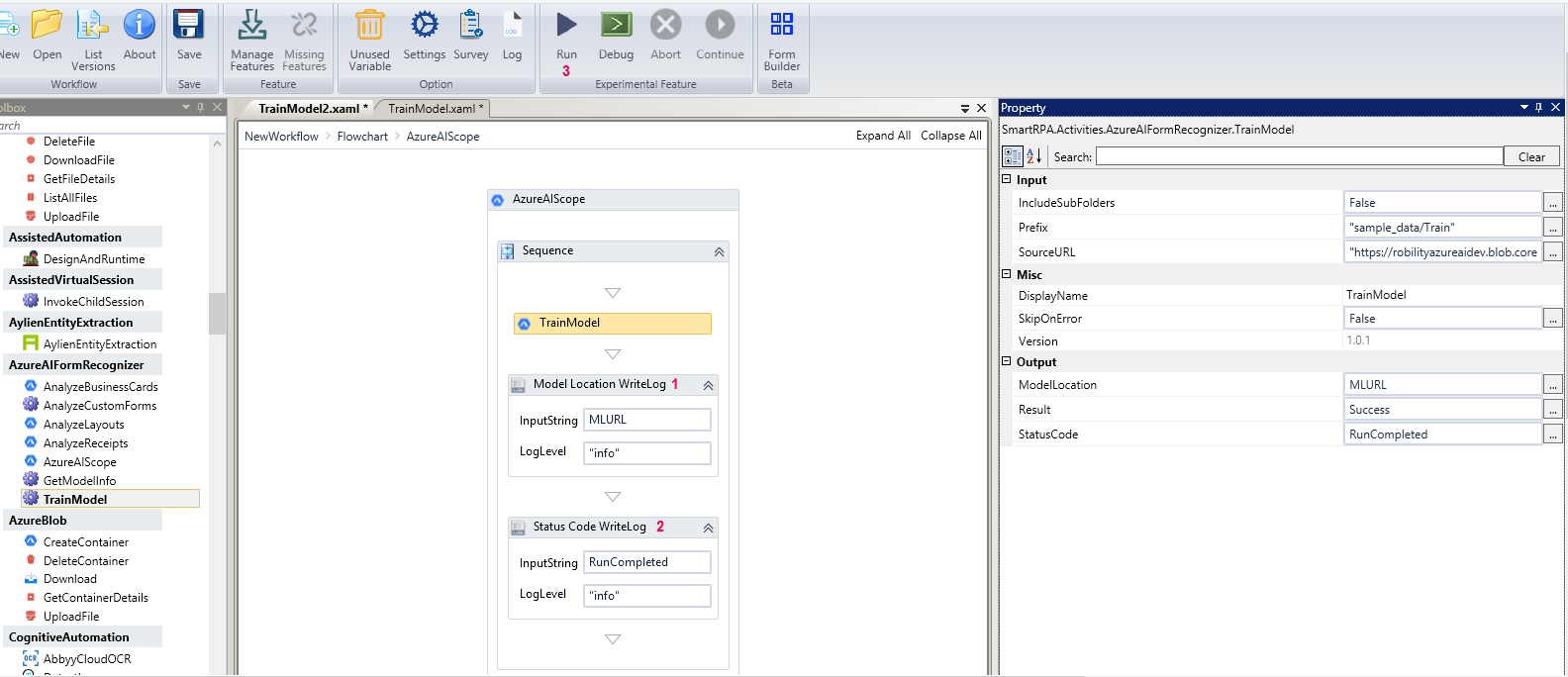Open the tab list dropdown arrow

965,109
